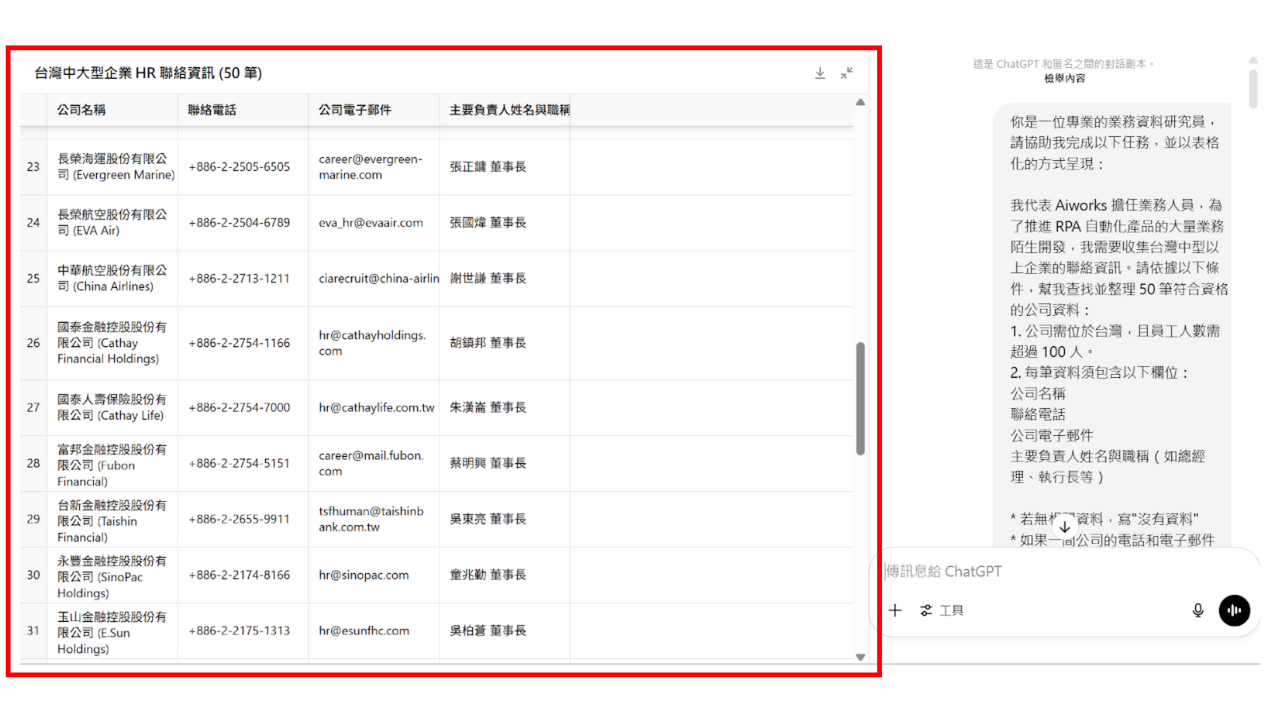Click the plus attach icon
Screen dimensions: 1280x720
[x=895, y=610]
